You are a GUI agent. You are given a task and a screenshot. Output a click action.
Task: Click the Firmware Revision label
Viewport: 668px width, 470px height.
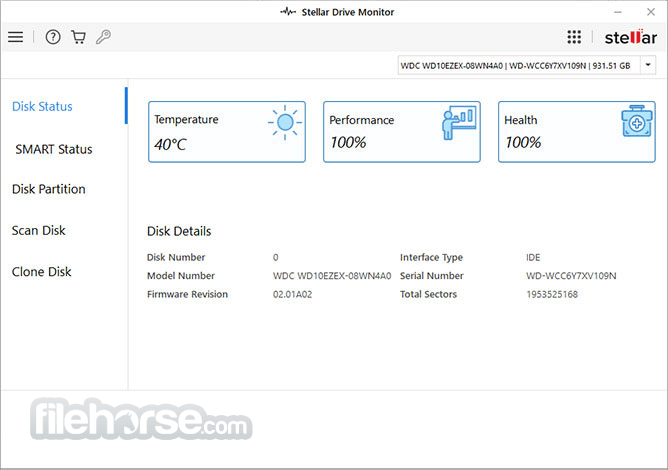(x=187, y=294)
